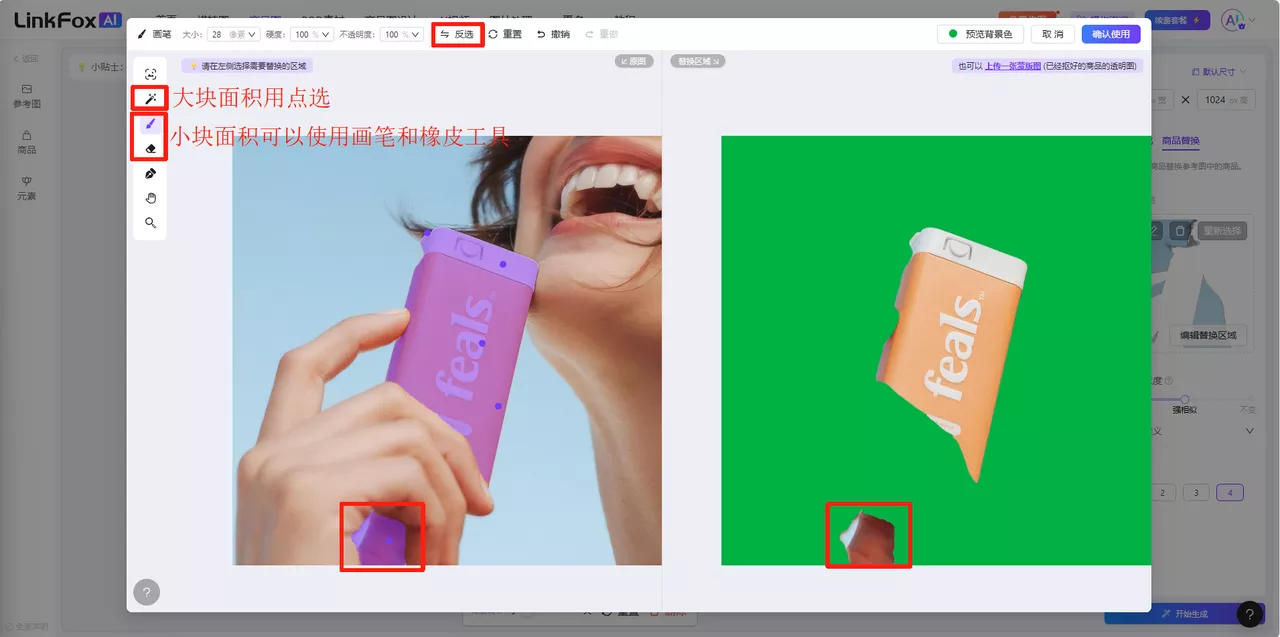1280x637 pixels.
Task: Click the 画笔 brush label in top toolbar
Action: pos(154,34)
